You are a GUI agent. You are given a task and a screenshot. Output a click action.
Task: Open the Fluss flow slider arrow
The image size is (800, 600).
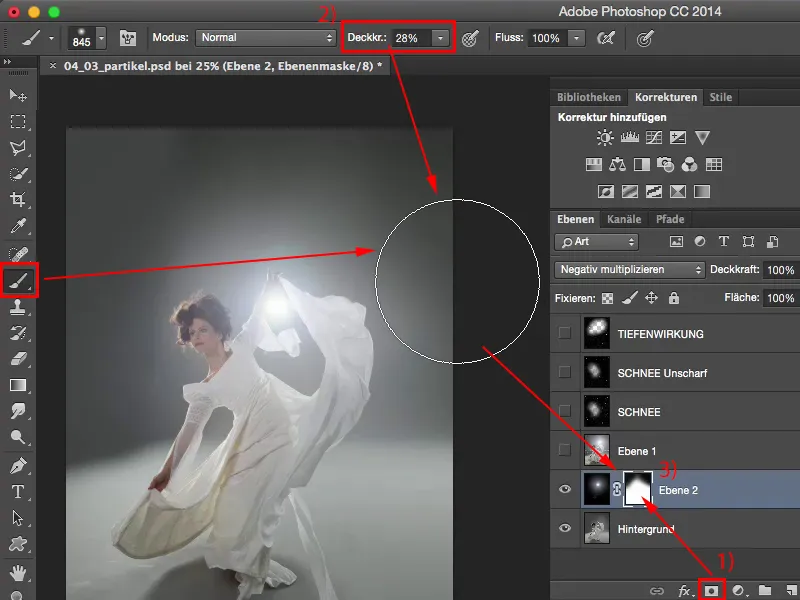(577, 38)
